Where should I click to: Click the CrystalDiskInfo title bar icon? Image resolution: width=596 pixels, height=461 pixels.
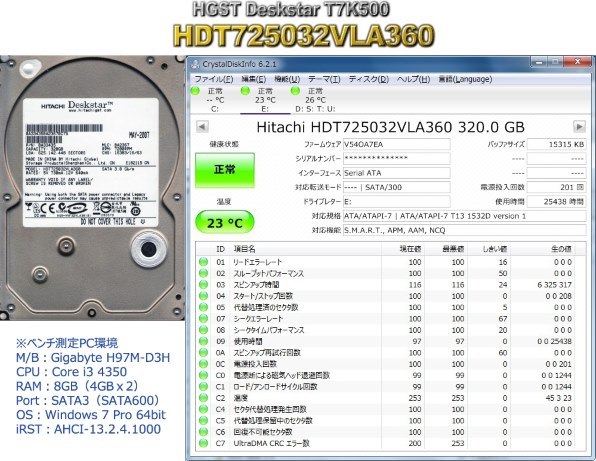point(195,64)
